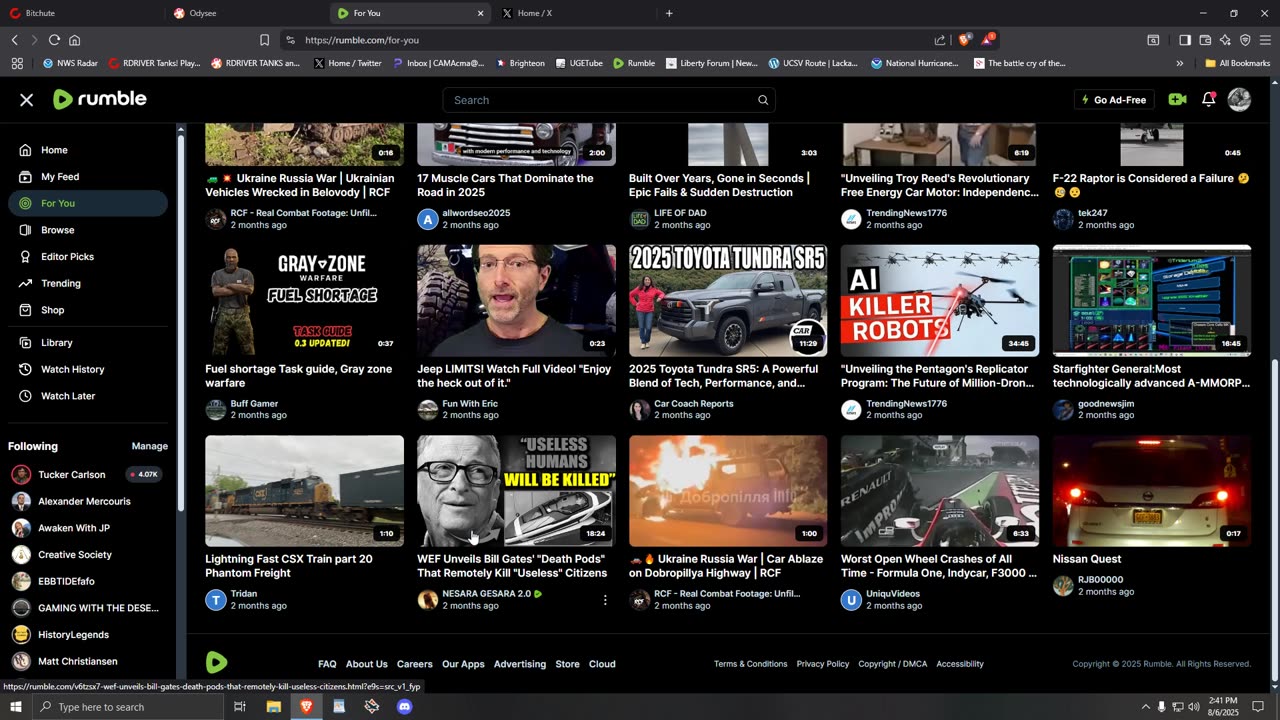Image resolution: width=1280 pixels, height=720 pixels.
Task: Click the search magnifier icon
Action: [x=763, y=100]
